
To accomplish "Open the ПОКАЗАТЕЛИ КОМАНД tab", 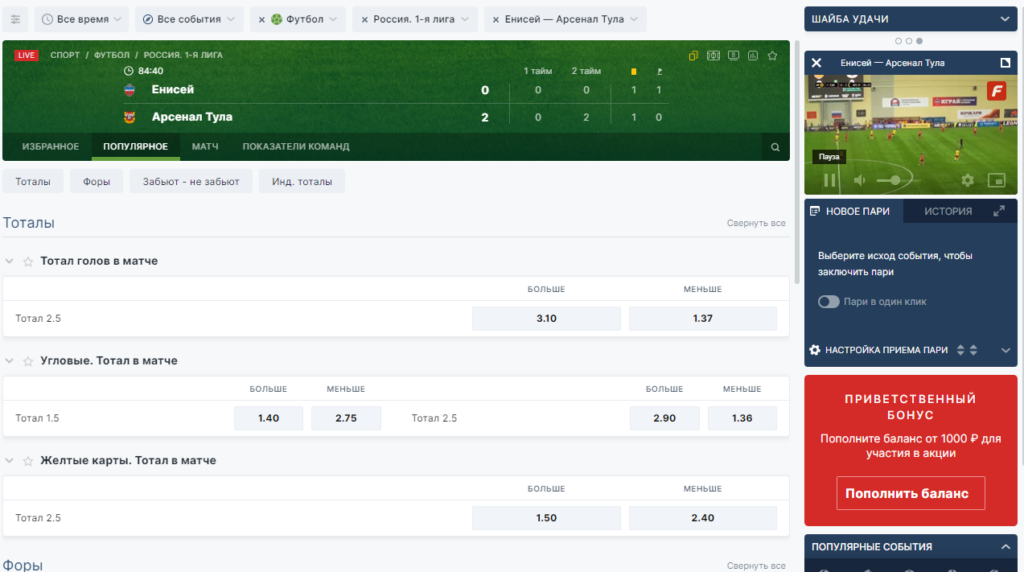I will coord(296,147).
